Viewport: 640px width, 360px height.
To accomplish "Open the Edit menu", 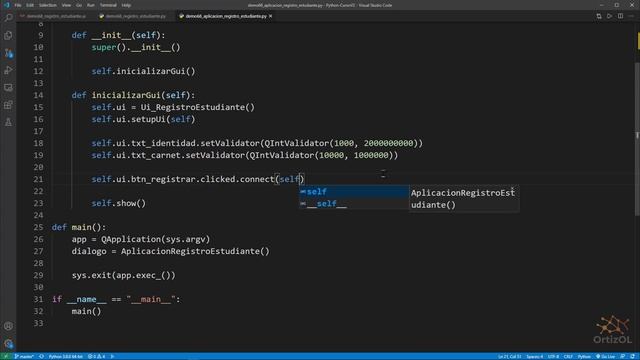I will 30,5.
